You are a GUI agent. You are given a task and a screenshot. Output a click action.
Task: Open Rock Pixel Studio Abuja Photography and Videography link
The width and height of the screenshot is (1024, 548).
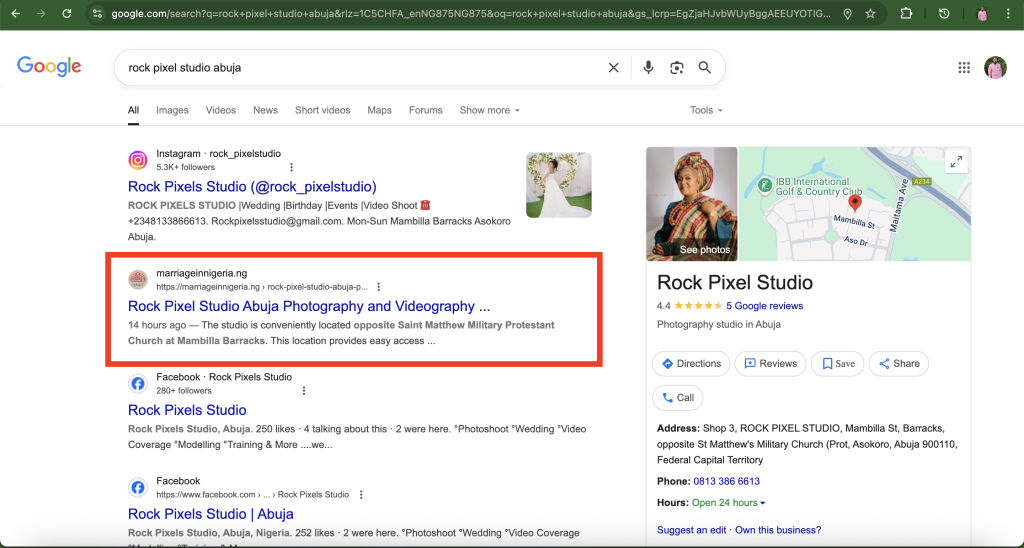(x=309, y=306)
